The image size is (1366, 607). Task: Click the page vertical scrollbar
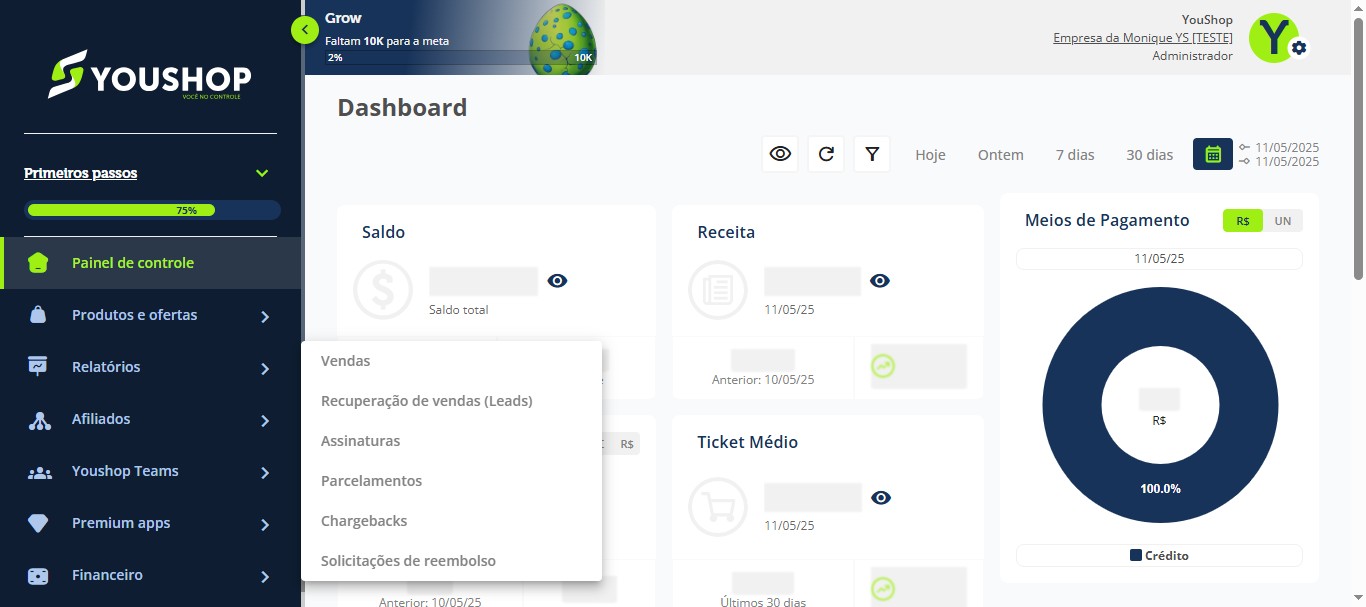1358,150
